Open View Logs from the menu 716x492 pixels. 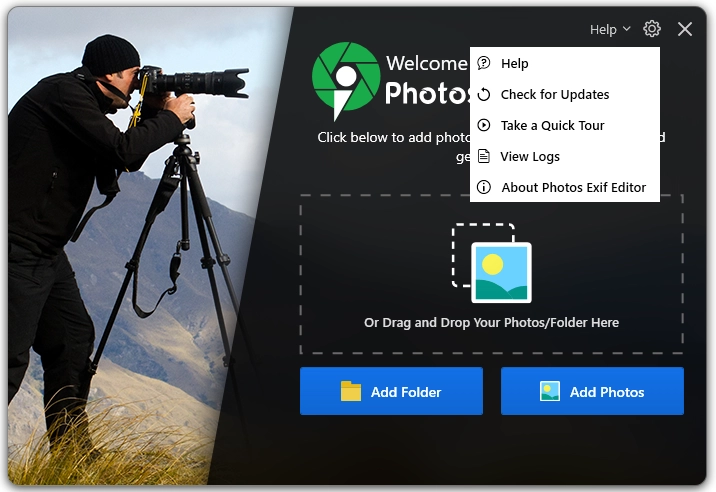pyautogui.click(x=530, y=157)
